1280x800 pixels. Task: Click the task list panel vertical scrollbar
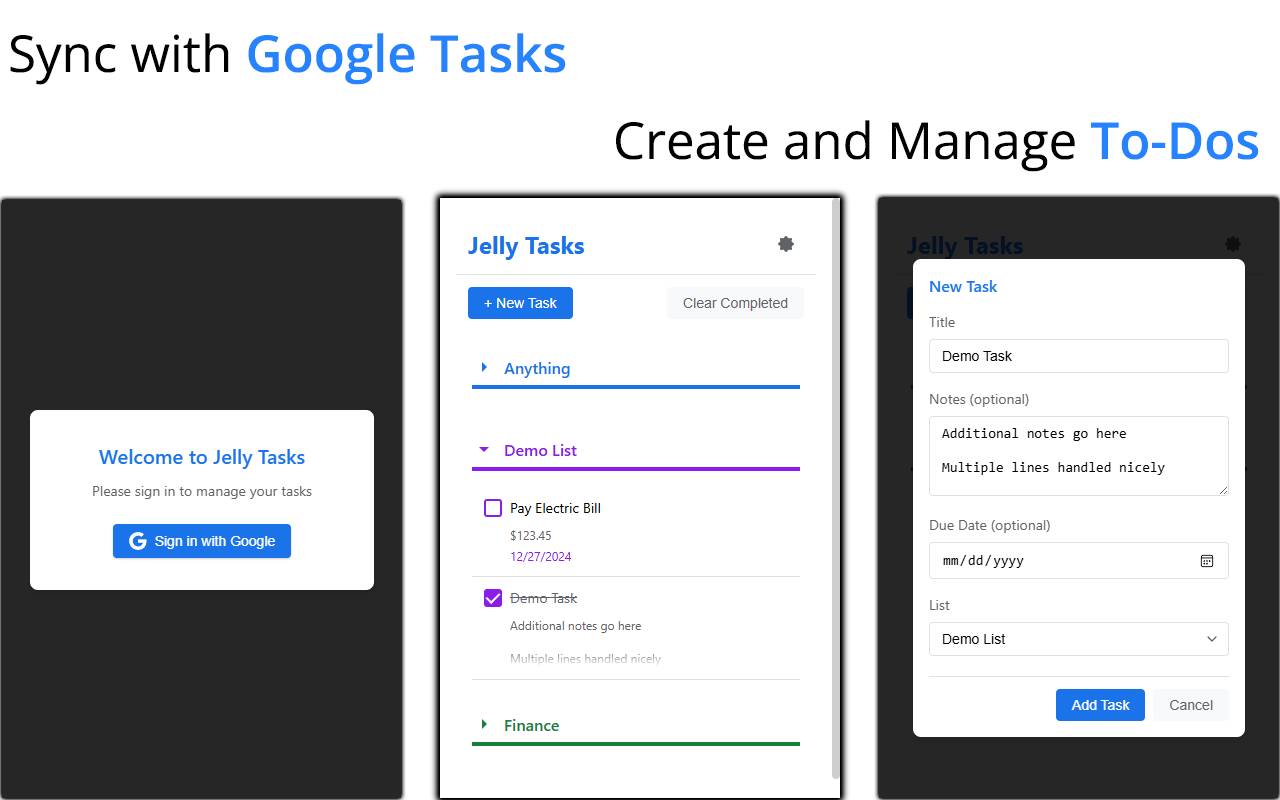pos(836,488)
